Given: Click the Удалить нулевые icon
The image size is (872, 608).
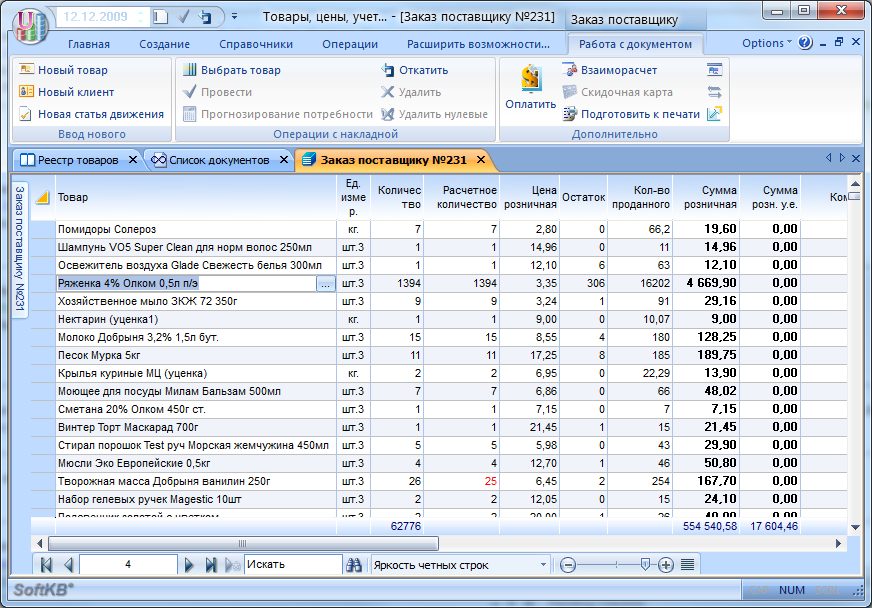Looking at the screenshot, I should pyautogui.click(x=388, y=114).
